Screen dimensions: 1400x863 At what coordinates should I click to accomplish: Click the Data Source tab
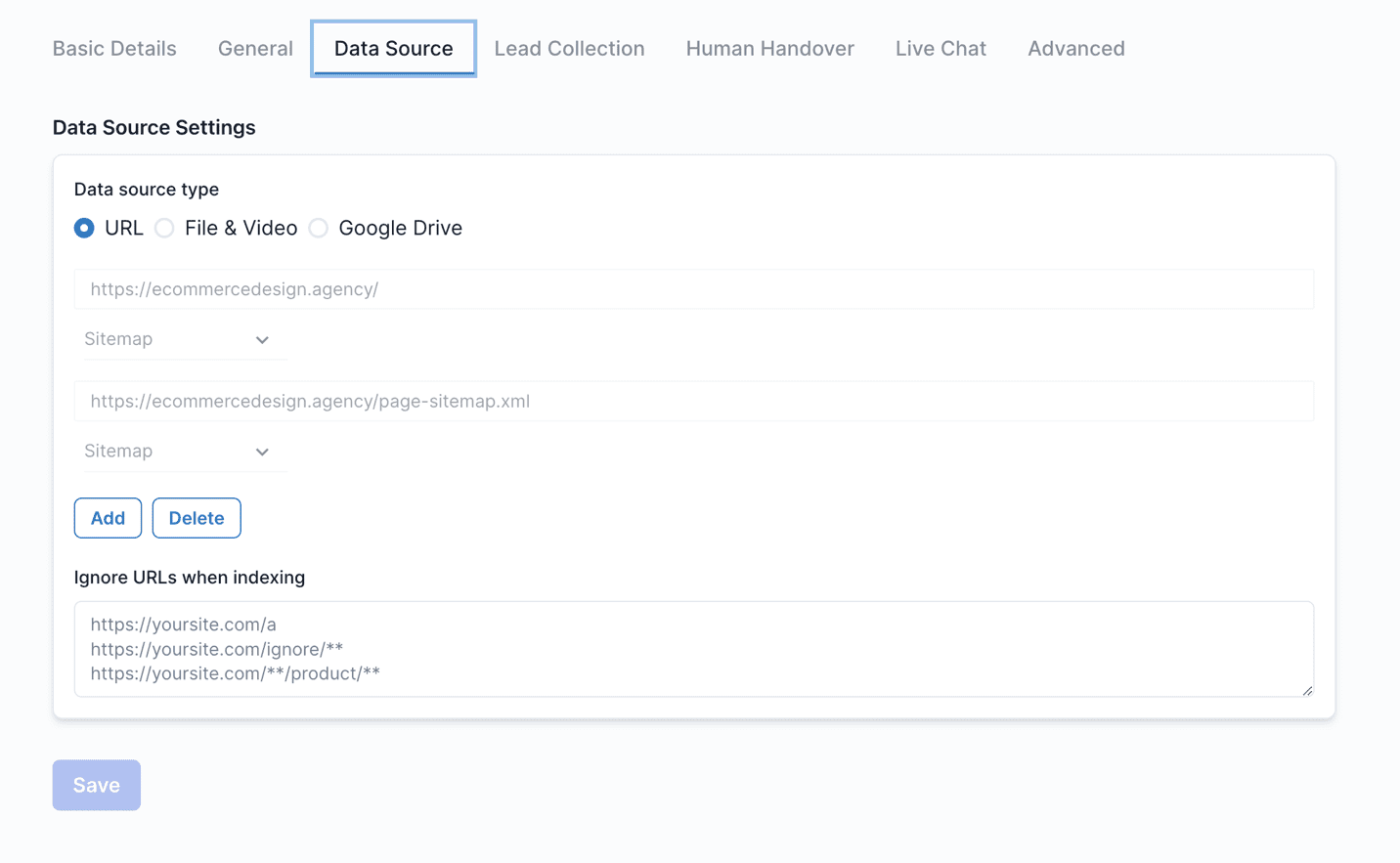point(393,49)
